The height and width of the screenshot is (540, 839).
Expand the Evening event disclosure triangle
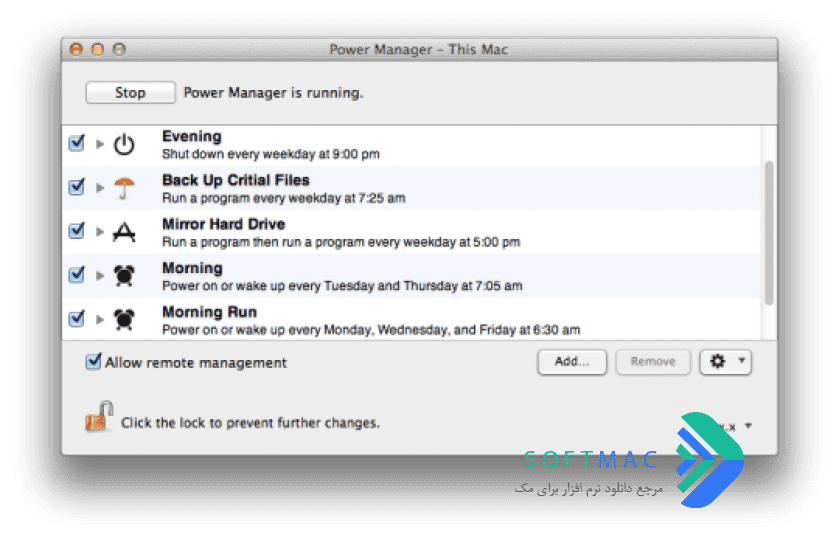(x=100, y=144)
